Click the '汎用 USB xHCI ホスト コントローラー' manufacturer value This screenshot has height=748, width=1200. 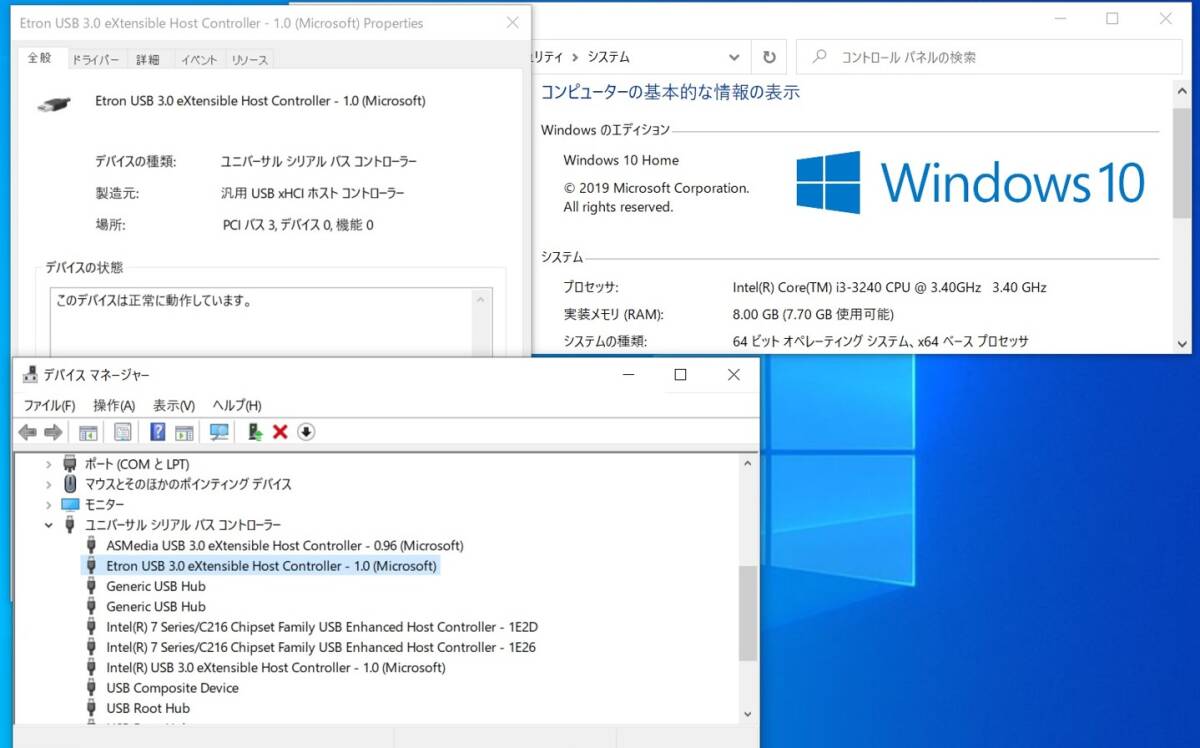tap(313, 193)
